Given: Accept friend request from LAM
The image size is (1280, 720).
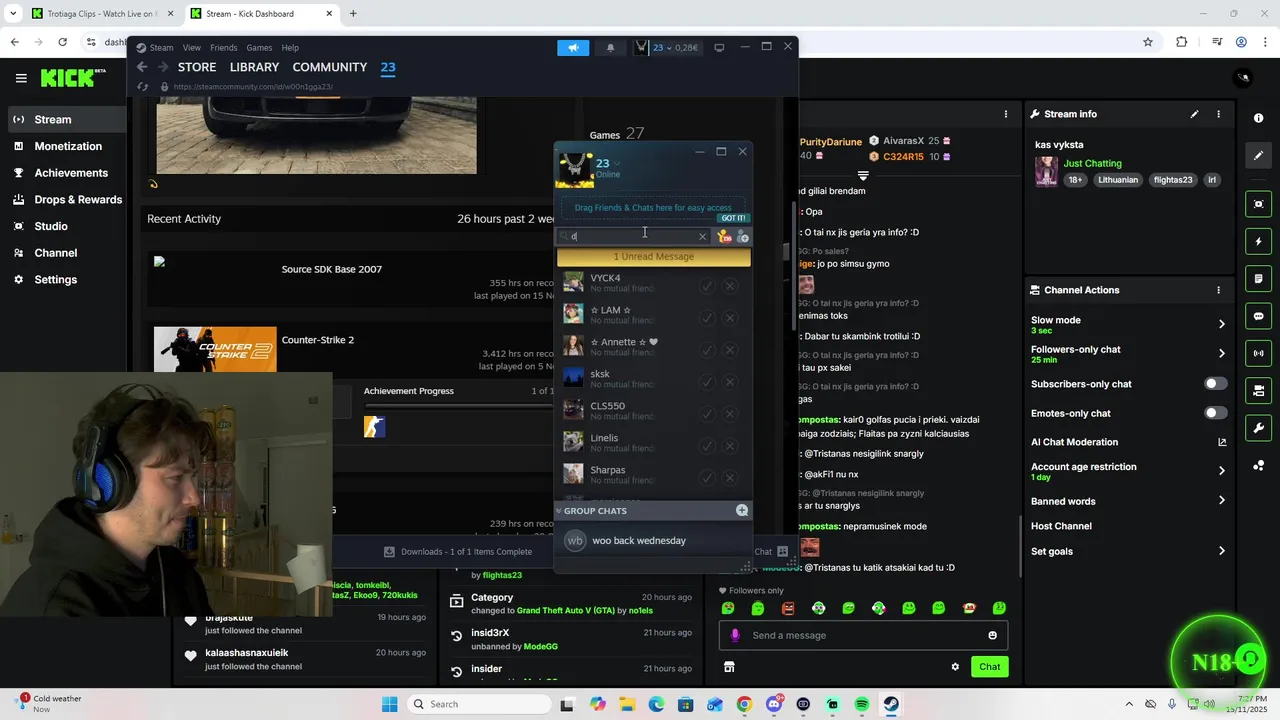Looking at the screenshot, I should (707, 318).
